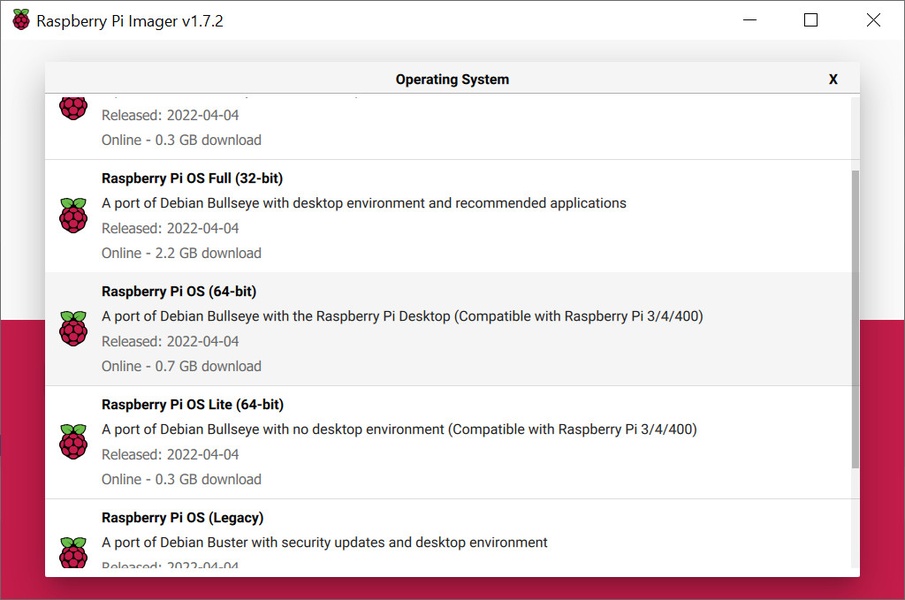Pick Raspberry Pi OS (Legacy) title
This screenshot has height=600, width=905.
click(x=182, y=517)
